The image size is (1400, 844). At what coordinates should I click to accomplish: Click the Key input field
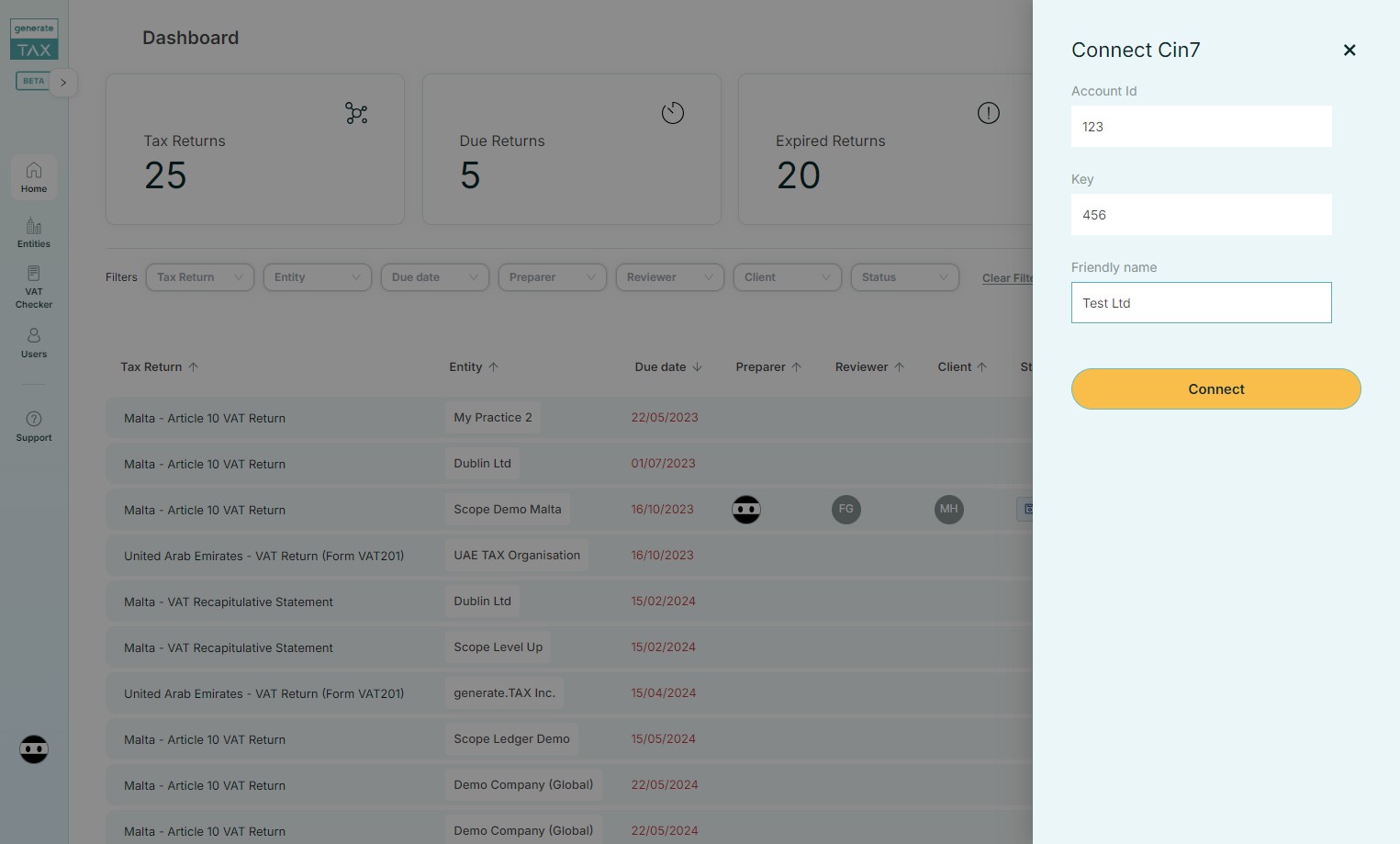1201,215
